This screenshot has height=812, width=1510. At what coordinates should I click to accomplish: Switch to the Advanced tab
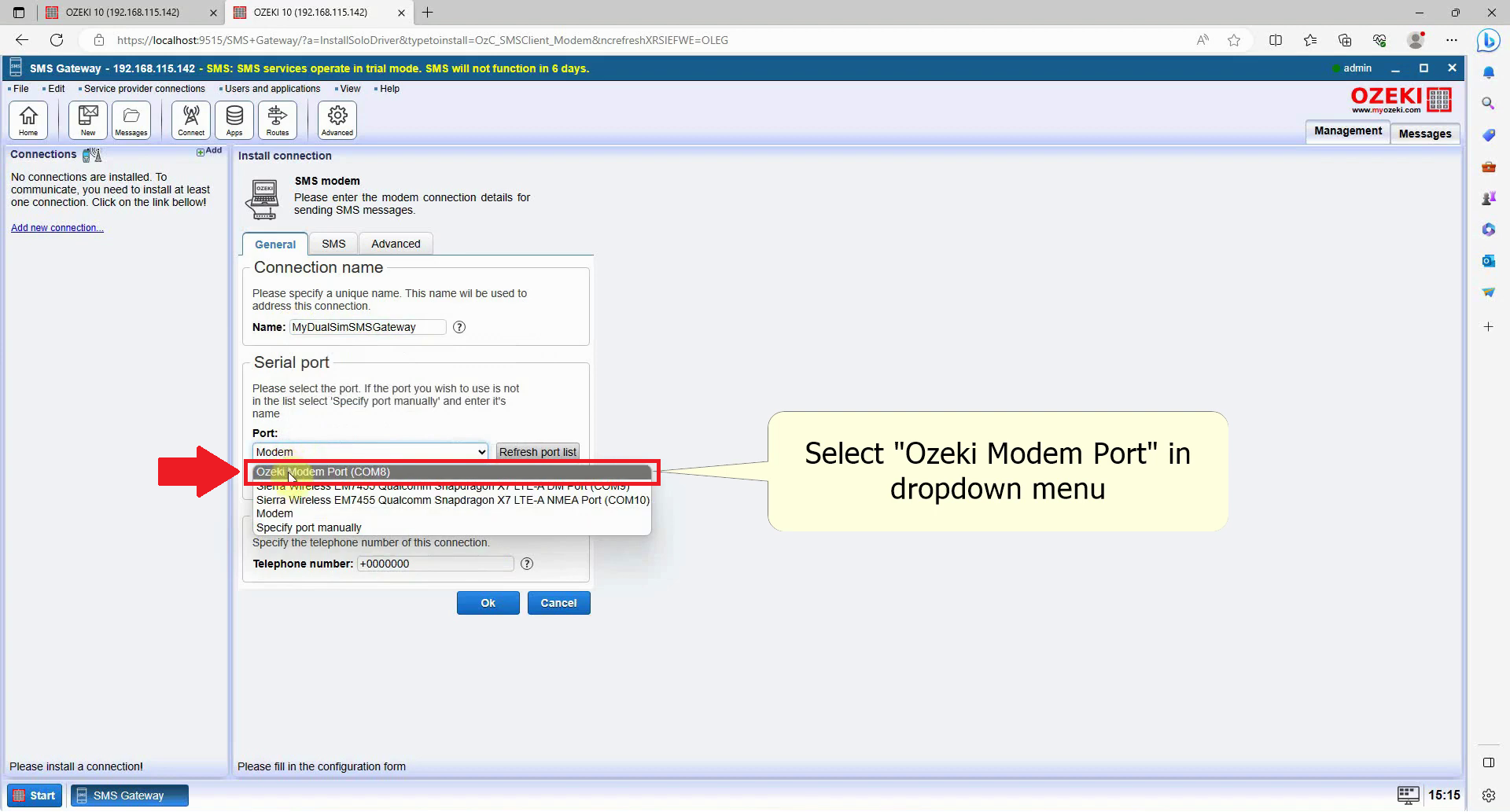pos(396,244)
